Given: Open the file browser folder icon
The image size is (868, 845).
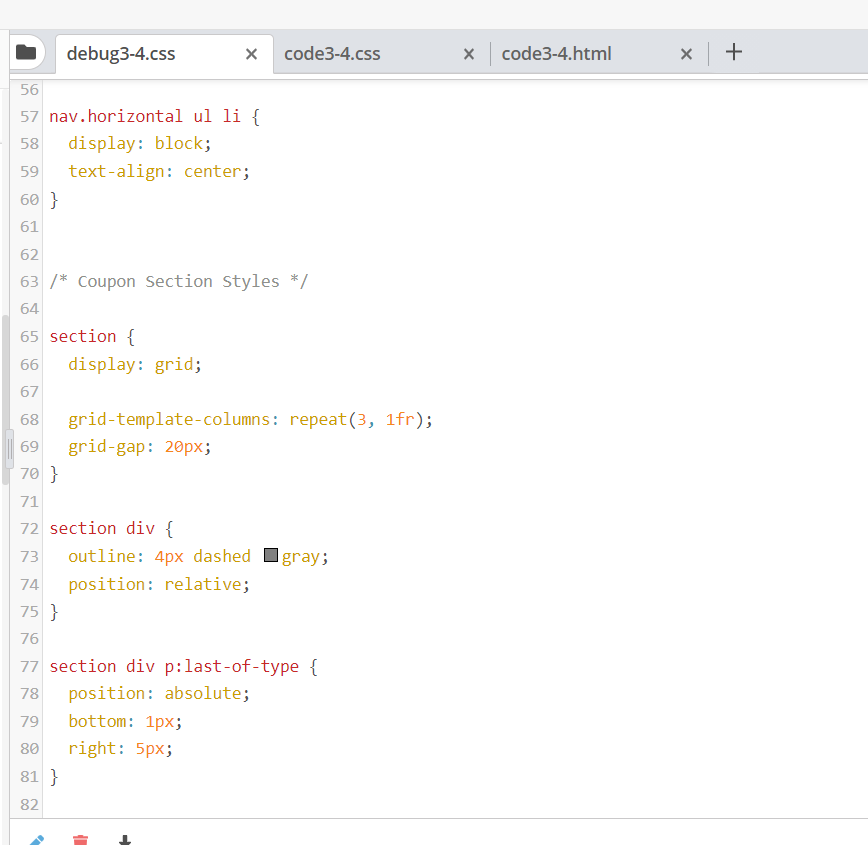Looking at the screenshot, I should click(28, 51).
